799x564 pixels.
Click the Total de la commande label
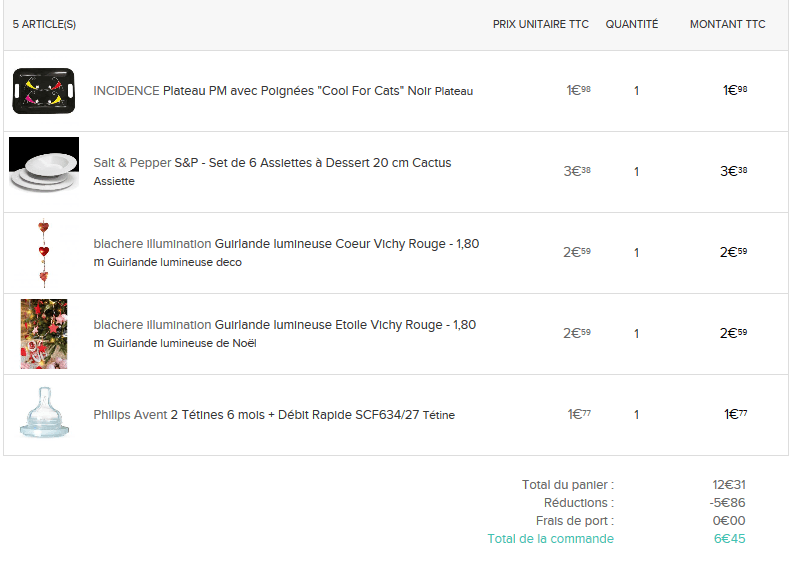(x=550, y=539)
